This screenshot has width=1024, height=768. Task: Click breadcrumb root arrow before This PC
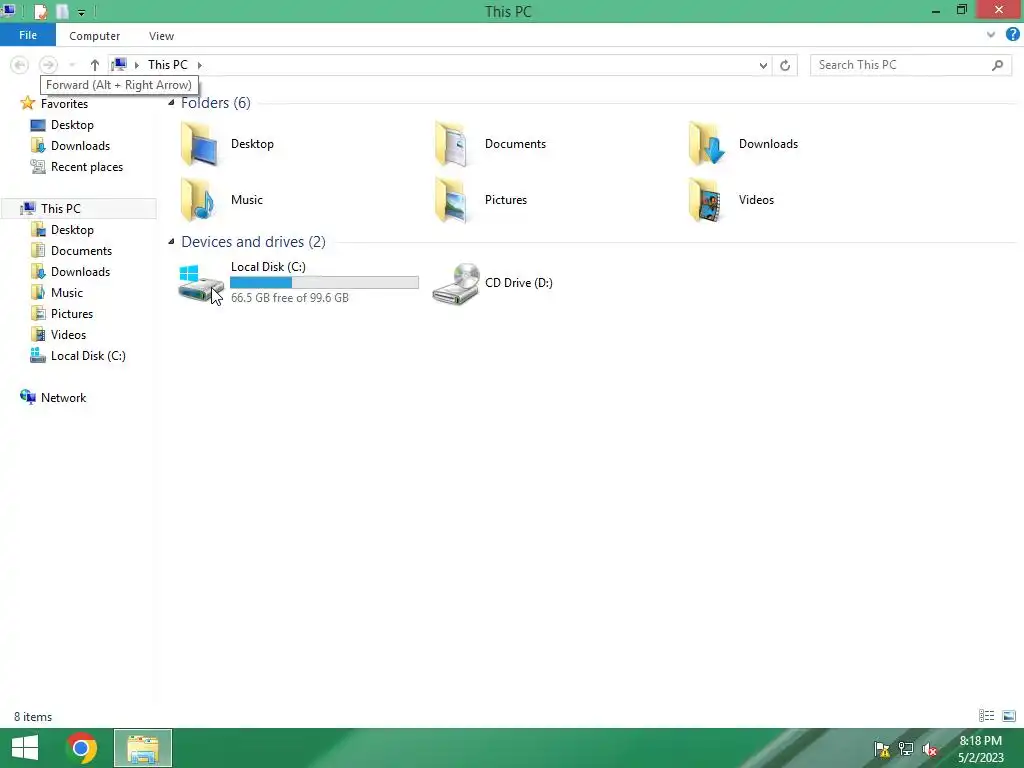click(136, 65)
